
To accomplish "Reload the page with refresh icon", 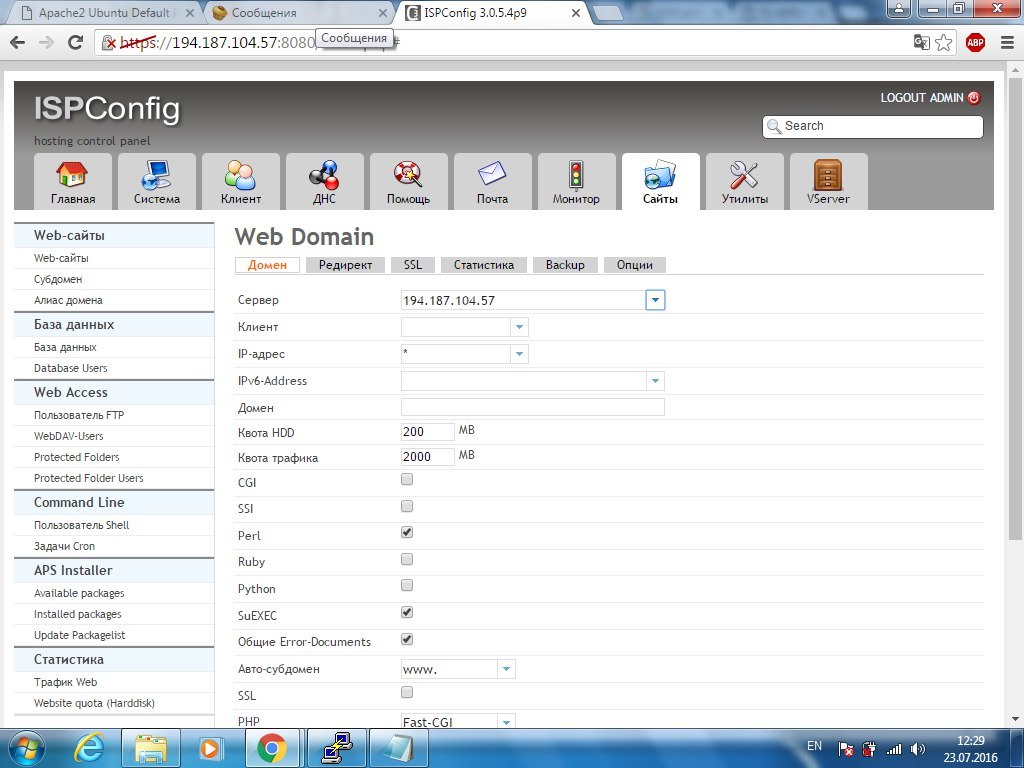I will pos(76,42).
